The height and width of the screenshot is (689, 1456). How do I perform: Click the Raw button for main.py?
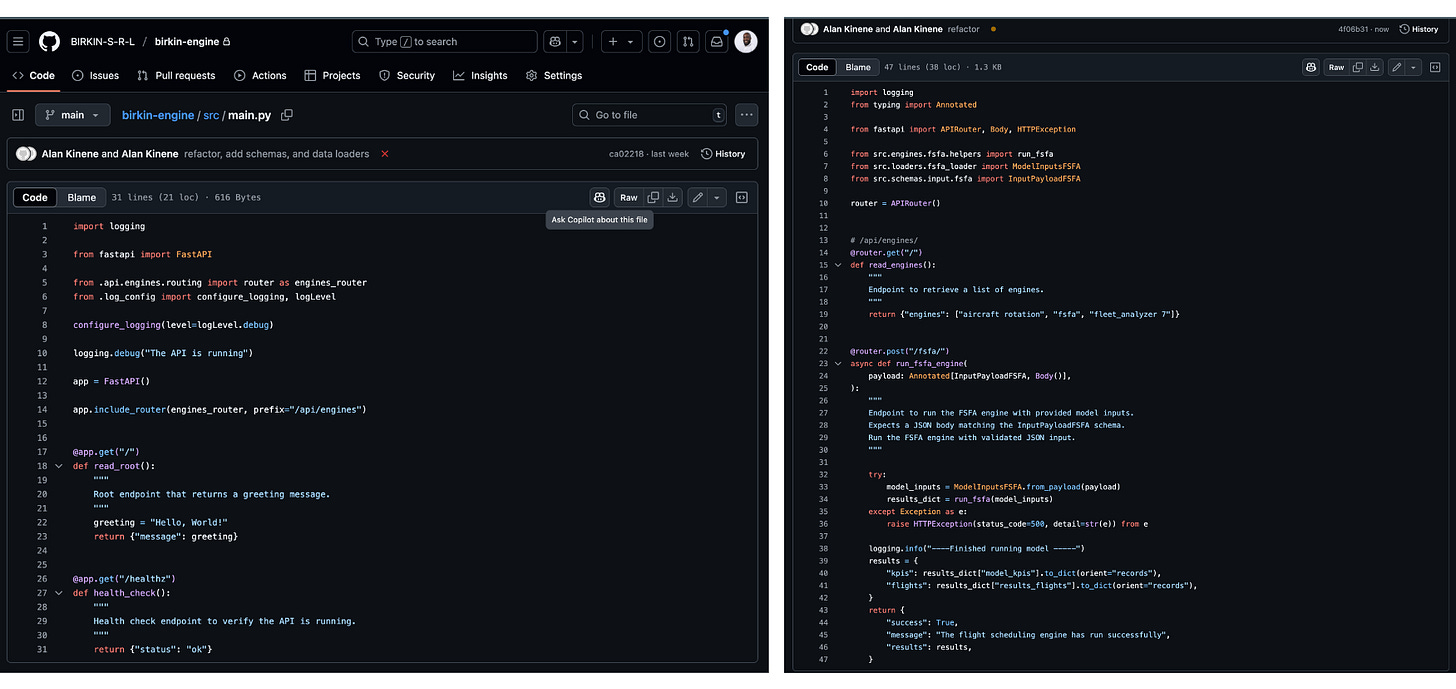point(628,198)
